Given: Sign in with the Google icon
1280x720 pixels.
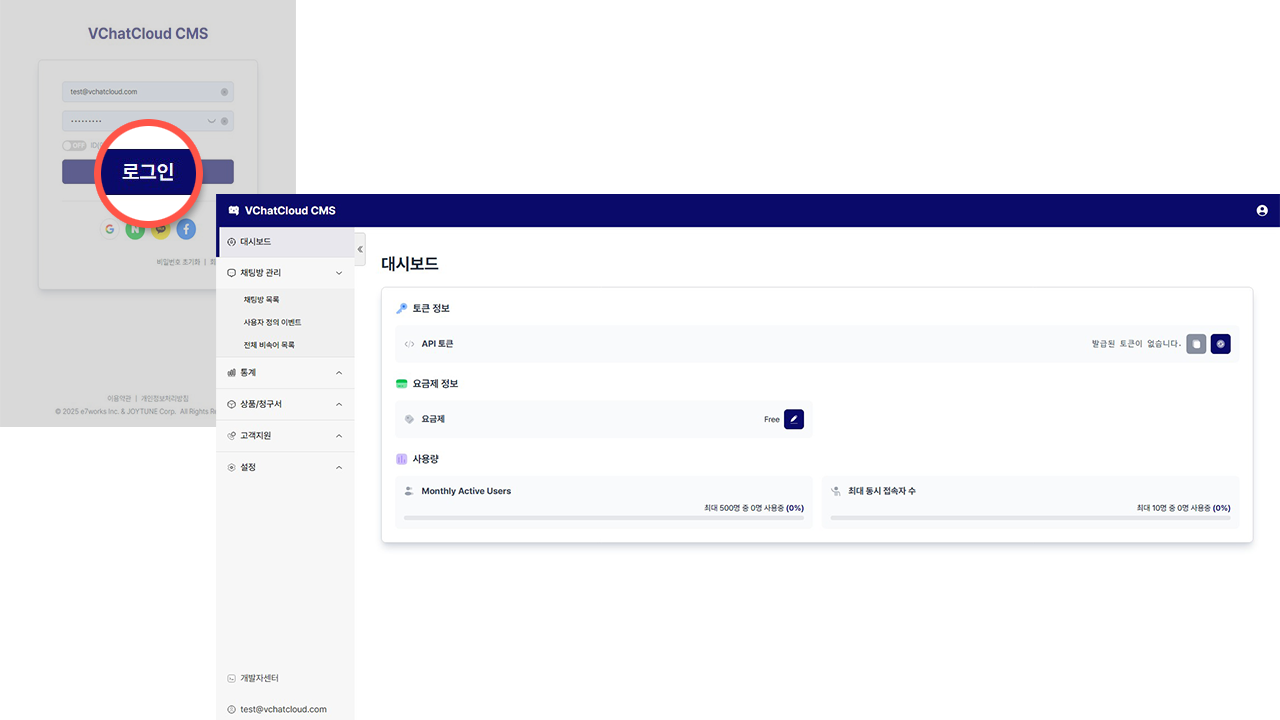Looking at the screenshot, I should tap(110, 229).
